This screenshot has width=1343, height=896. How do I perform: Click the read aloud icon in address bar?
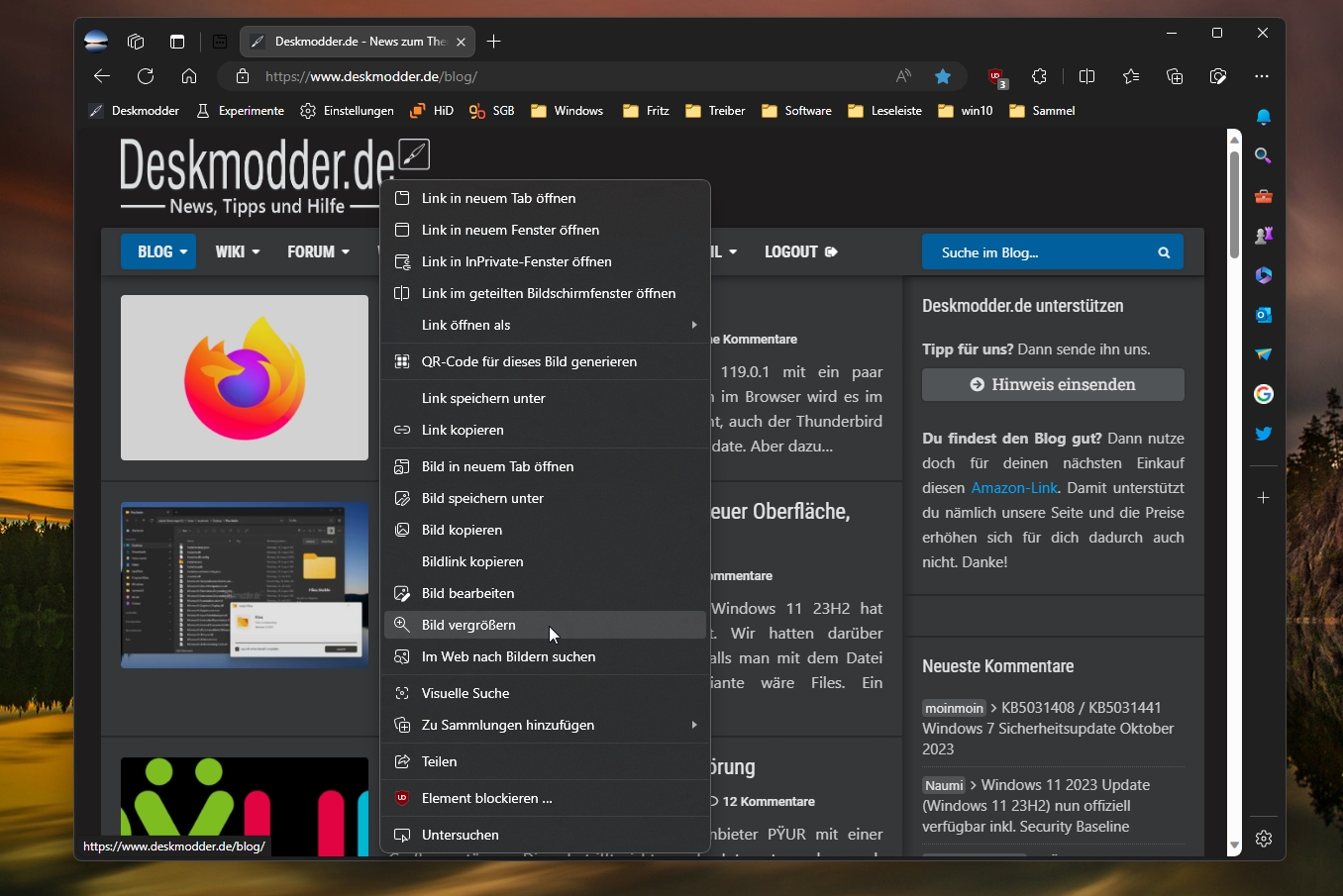[x=903, y=76]
